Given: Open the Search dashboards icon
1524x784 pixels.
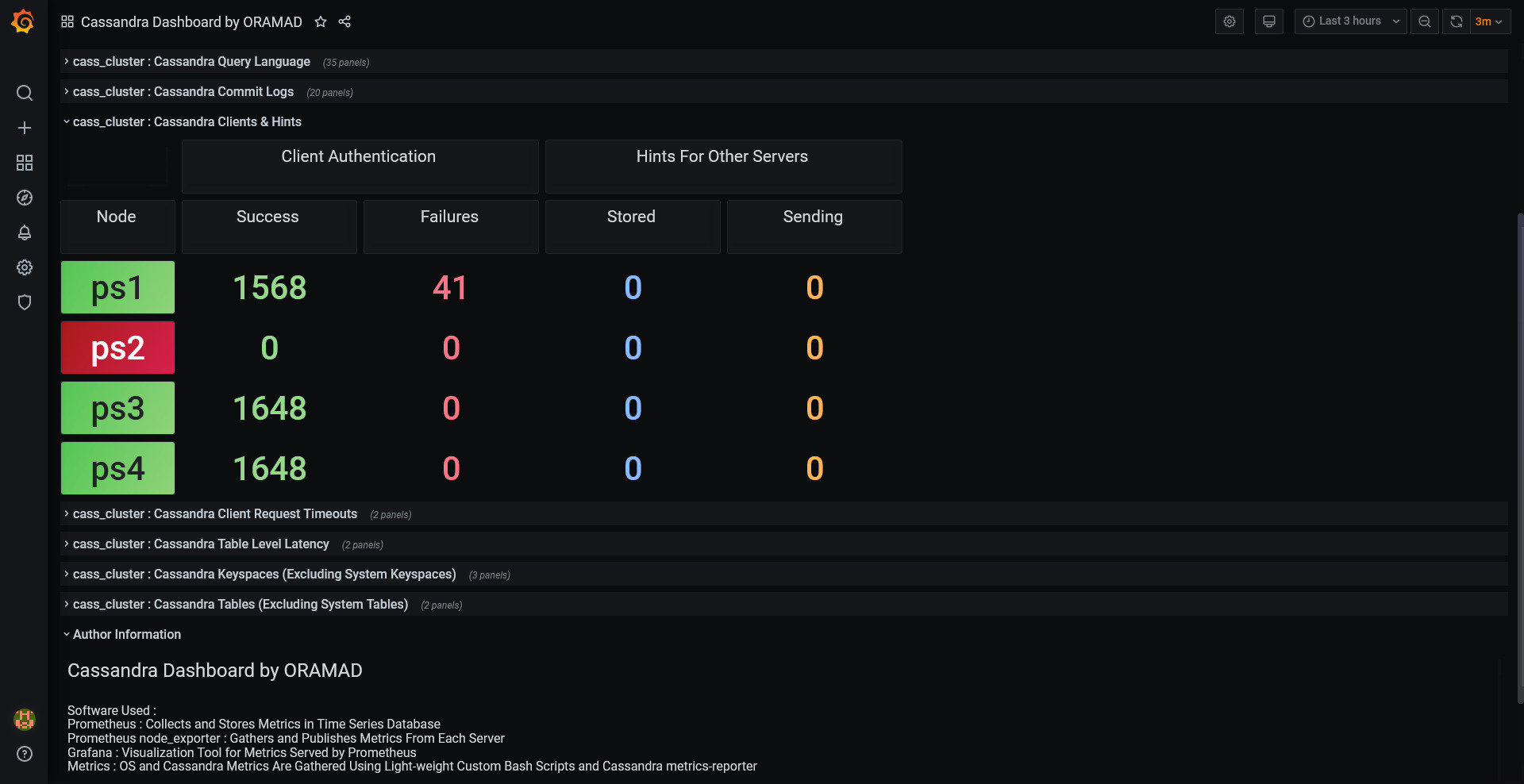Looking at the screenshot, I should pyautogui.click(x=25, y=93).
